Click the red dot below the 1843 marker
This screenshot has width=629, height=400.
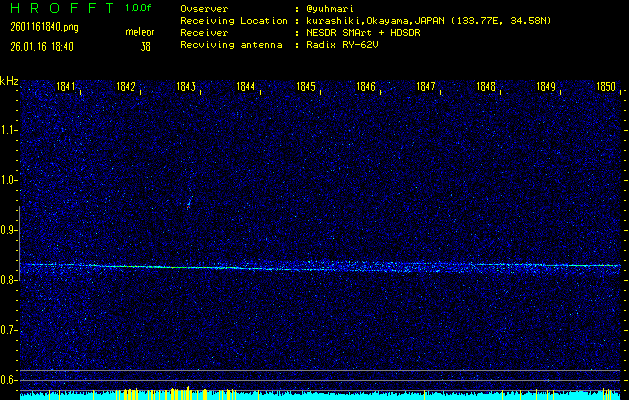click(x=188, y=205)
